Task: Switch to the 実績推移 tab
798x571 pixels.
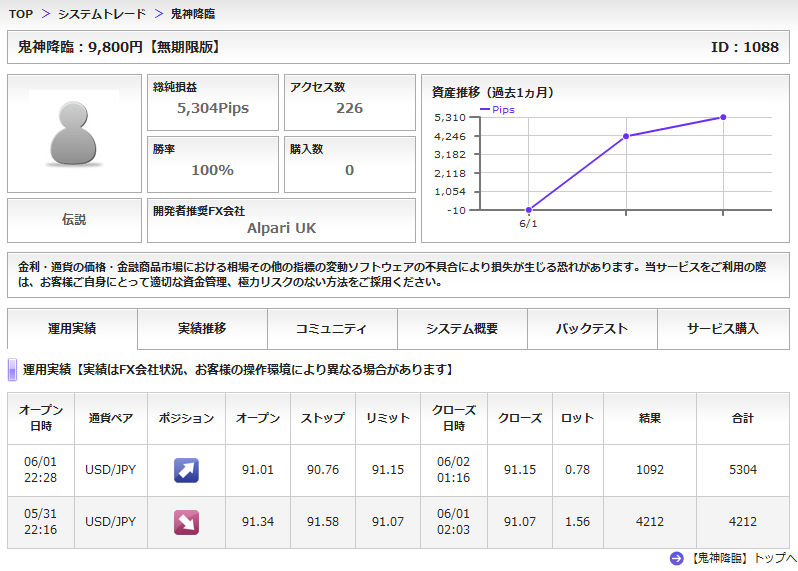Action: click(203, 329)
